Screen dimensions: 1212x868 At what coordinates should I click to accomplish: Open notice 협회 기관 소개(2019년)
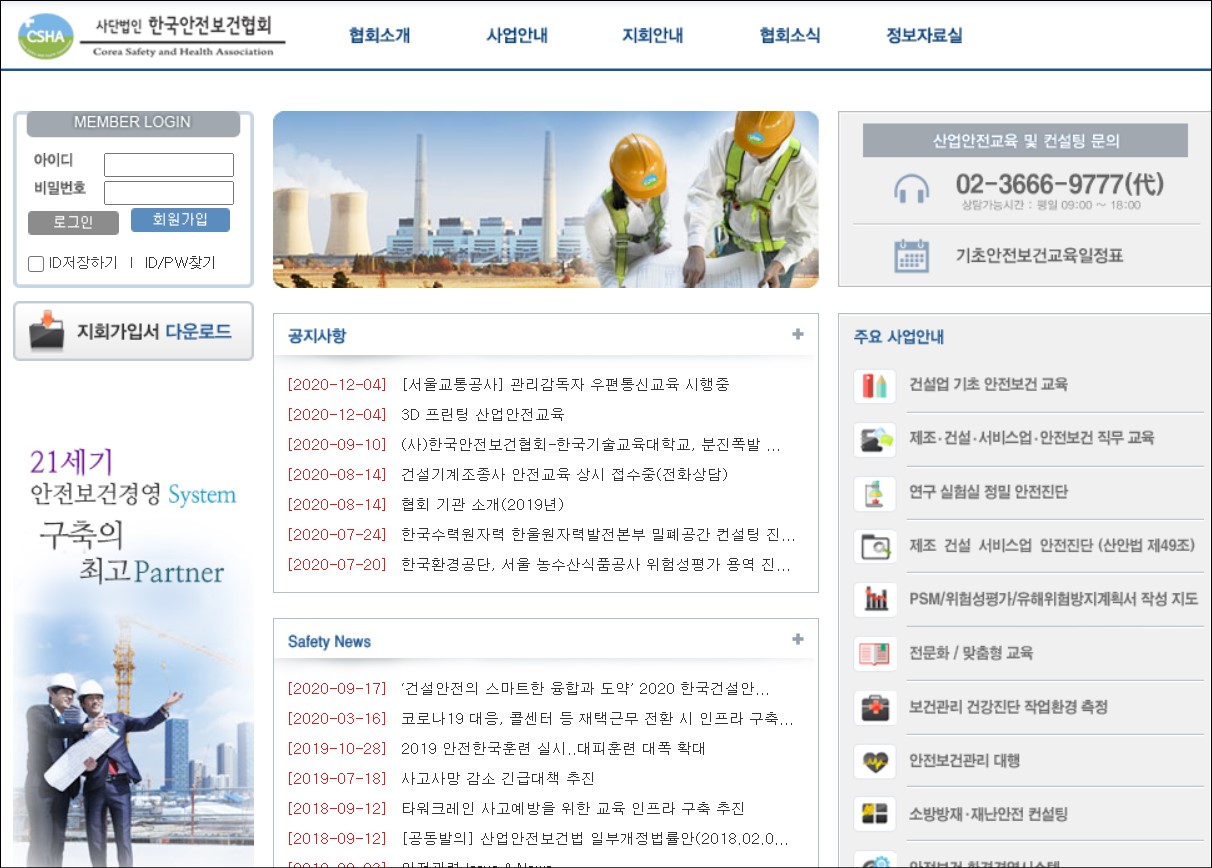point(483,504)
